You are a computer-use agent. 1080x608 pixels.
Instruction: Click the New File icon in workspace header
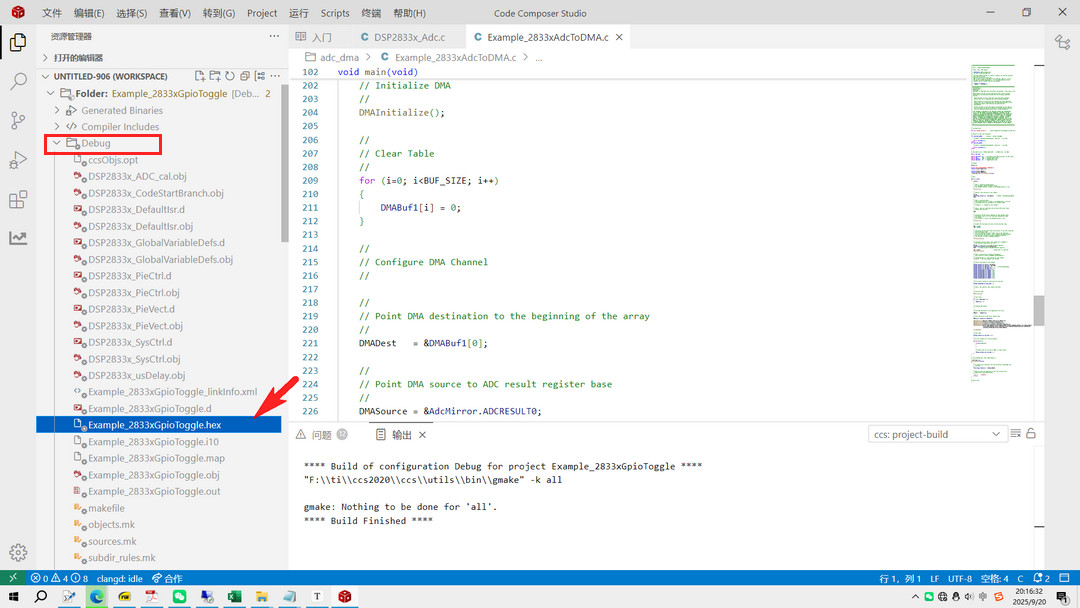tap(200, 76)
